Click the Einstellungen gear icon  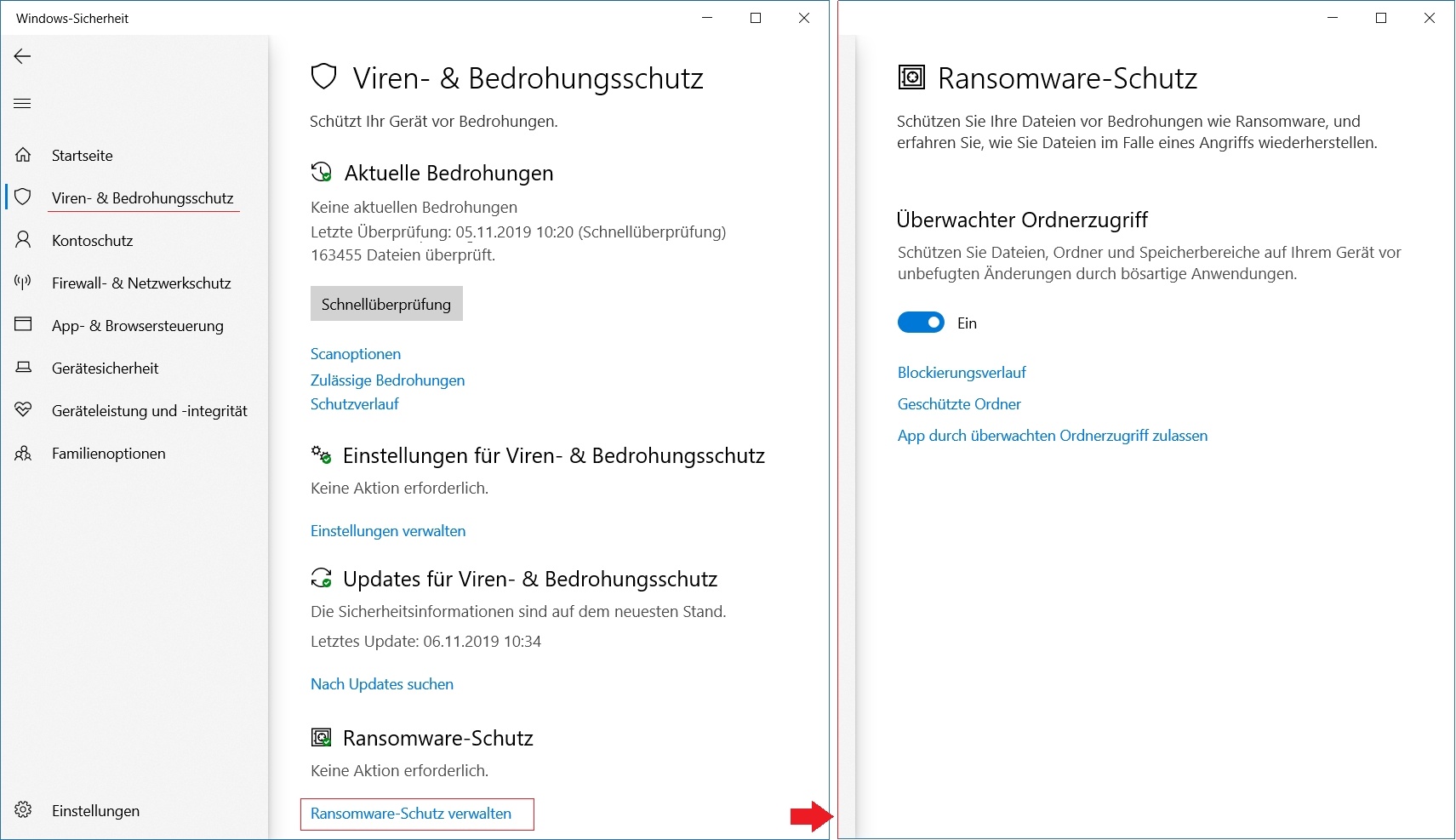click(x=23, y=810)
